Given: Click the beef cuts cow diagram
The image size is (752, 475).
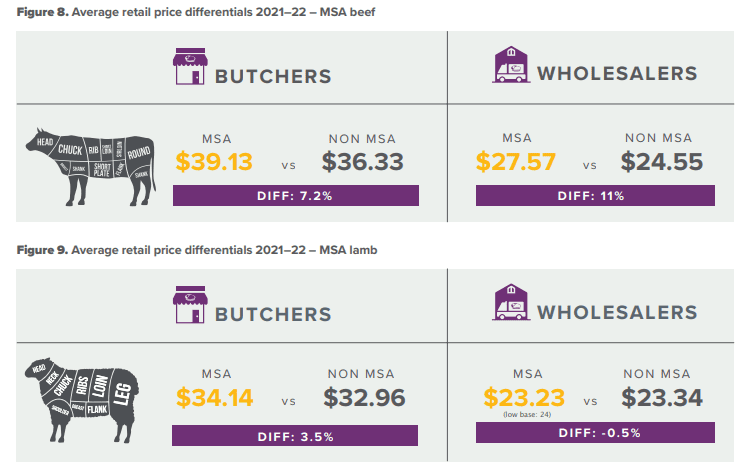Looking at the screenshot, I should 91,167.
